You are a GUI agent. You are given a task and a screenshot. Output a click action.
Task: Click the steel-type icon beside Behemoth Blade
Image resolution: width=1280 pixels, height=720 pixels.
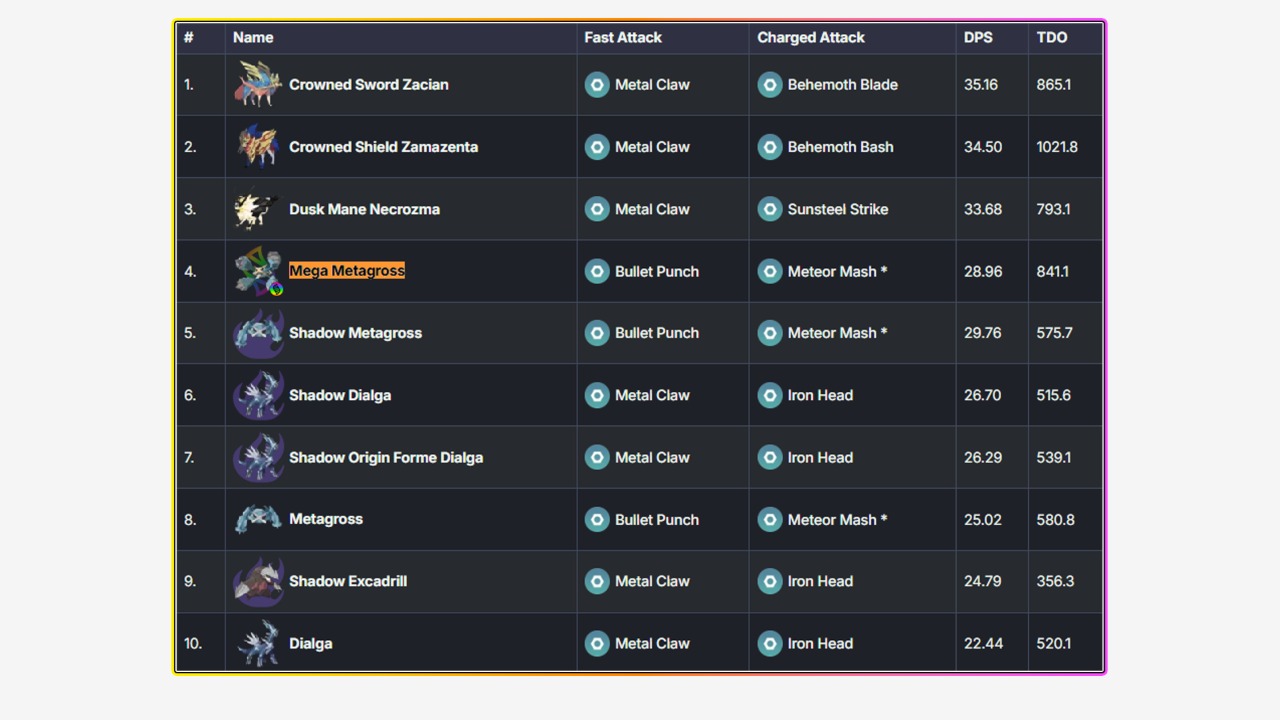click(769, 85)
